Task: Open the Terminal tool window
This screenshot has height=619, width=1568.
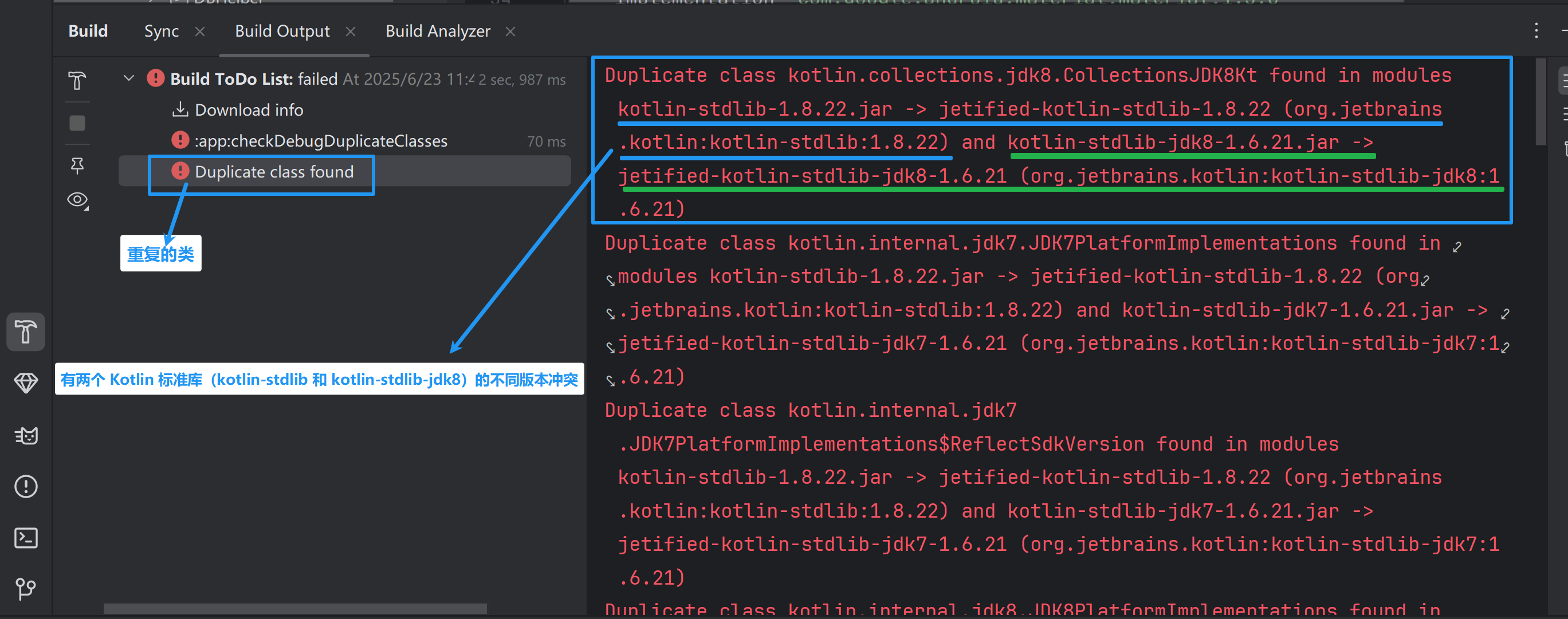Action: point(26,538)
